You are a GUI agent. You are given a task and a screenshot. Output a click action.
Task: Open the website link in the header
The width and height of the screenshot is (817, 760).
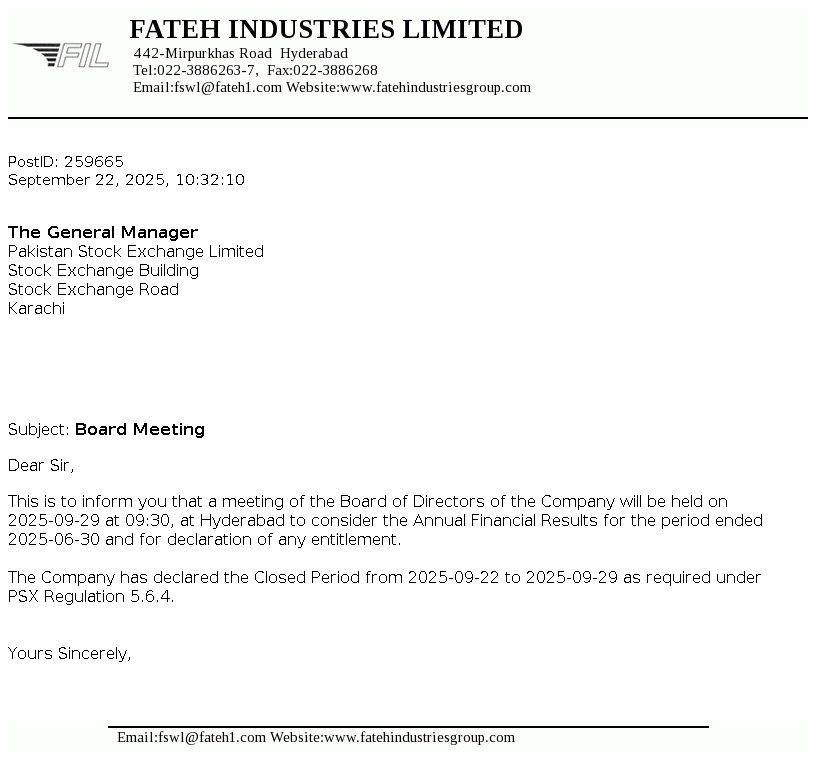[435, 87]
